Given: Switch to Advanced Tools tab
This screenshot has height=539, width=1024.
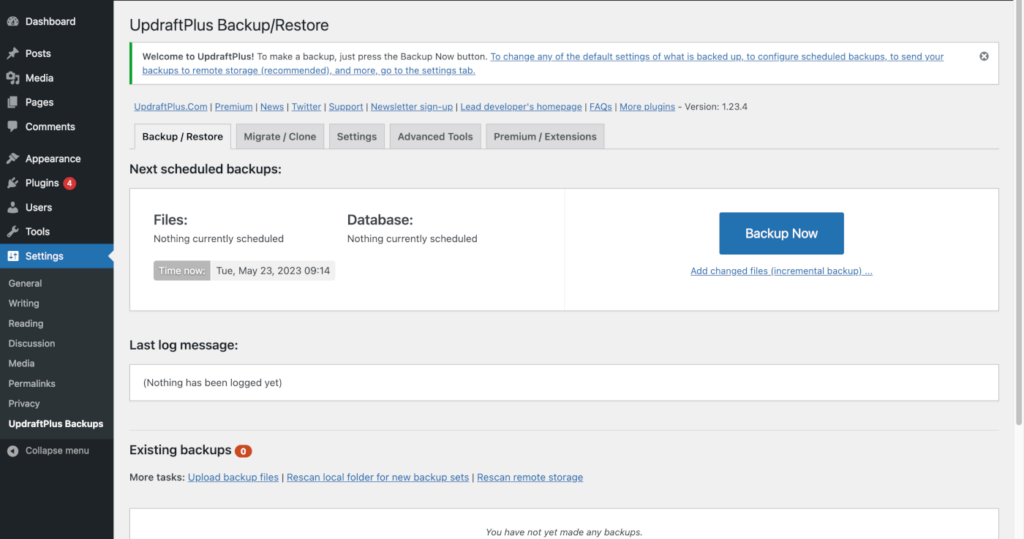Looking at the screenshot, I should [435, 137].
